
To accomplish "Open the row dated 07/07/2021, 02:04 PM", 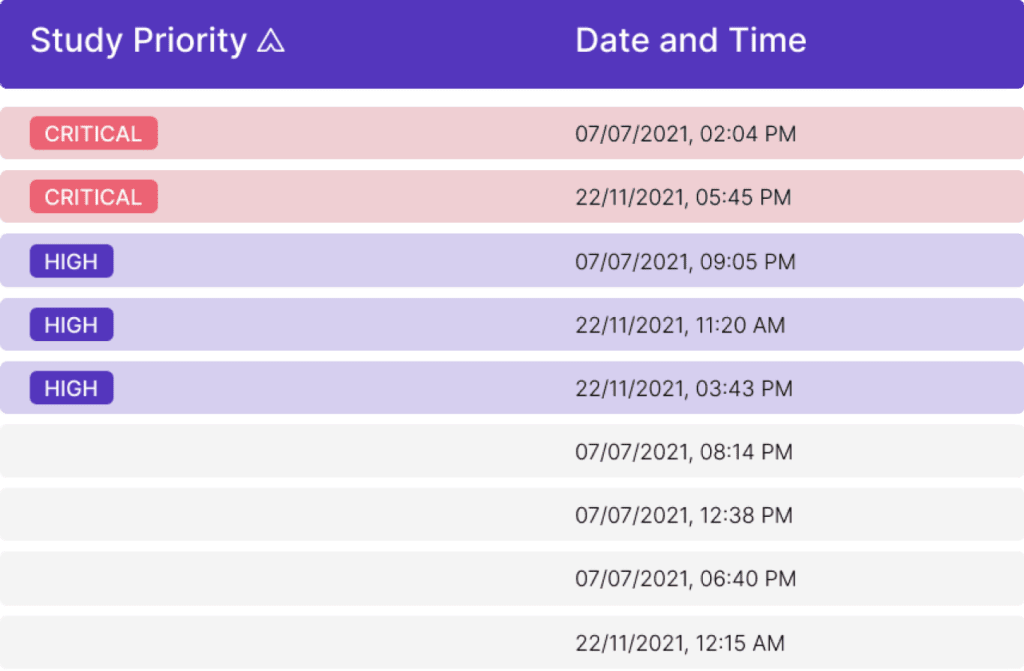I will [512, 133].
